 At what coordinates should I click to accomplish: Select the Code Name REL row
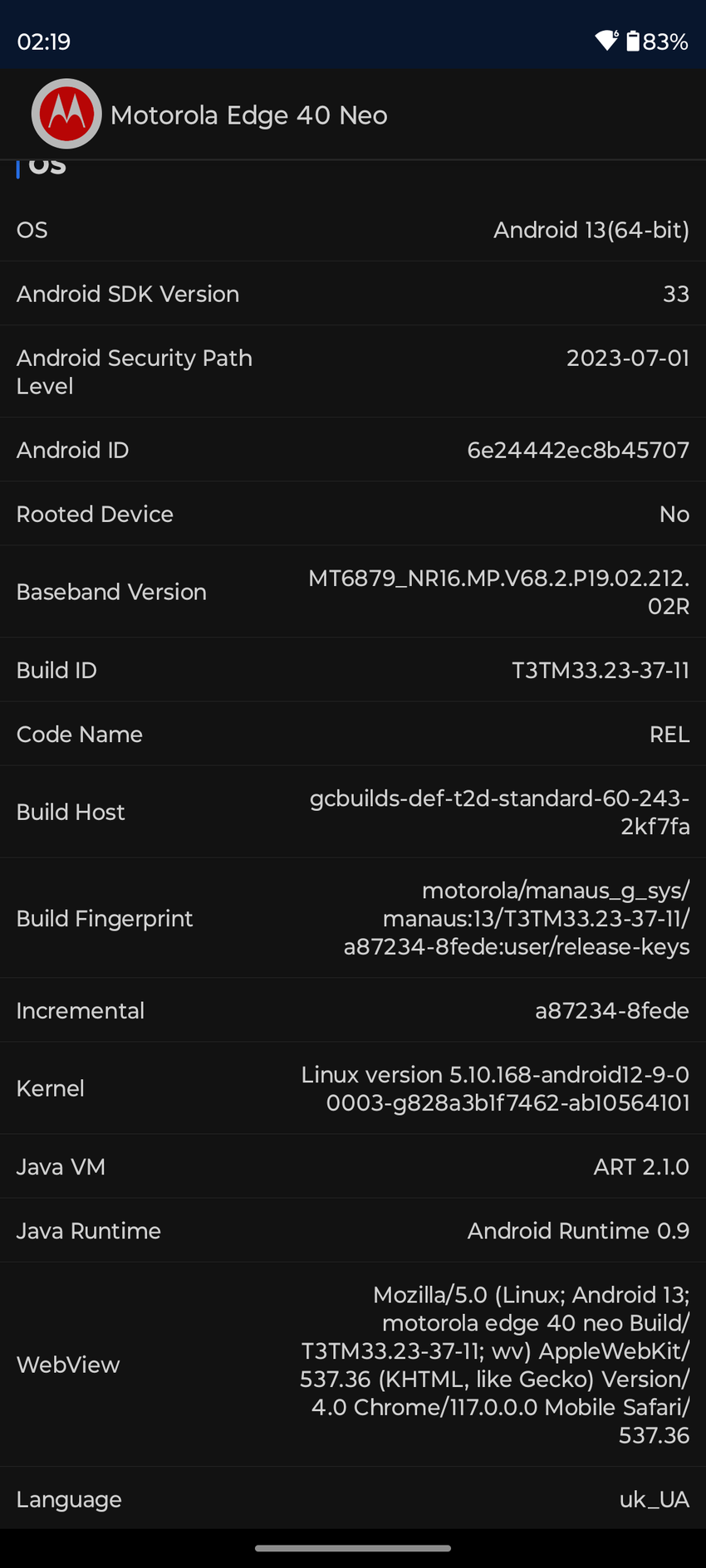(x=353, y=734)
